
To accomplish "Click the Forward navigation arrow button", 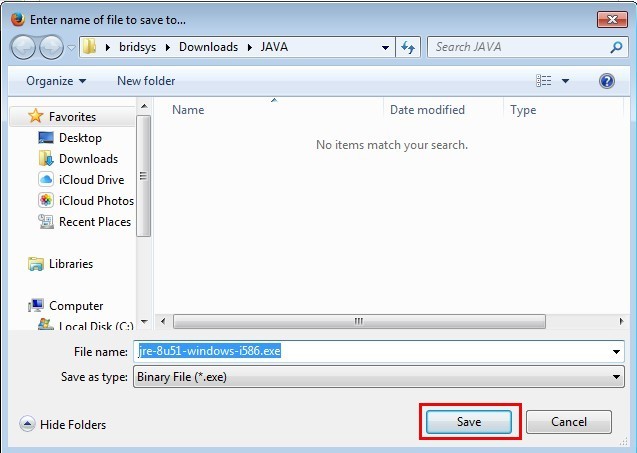I will [51, 47].
